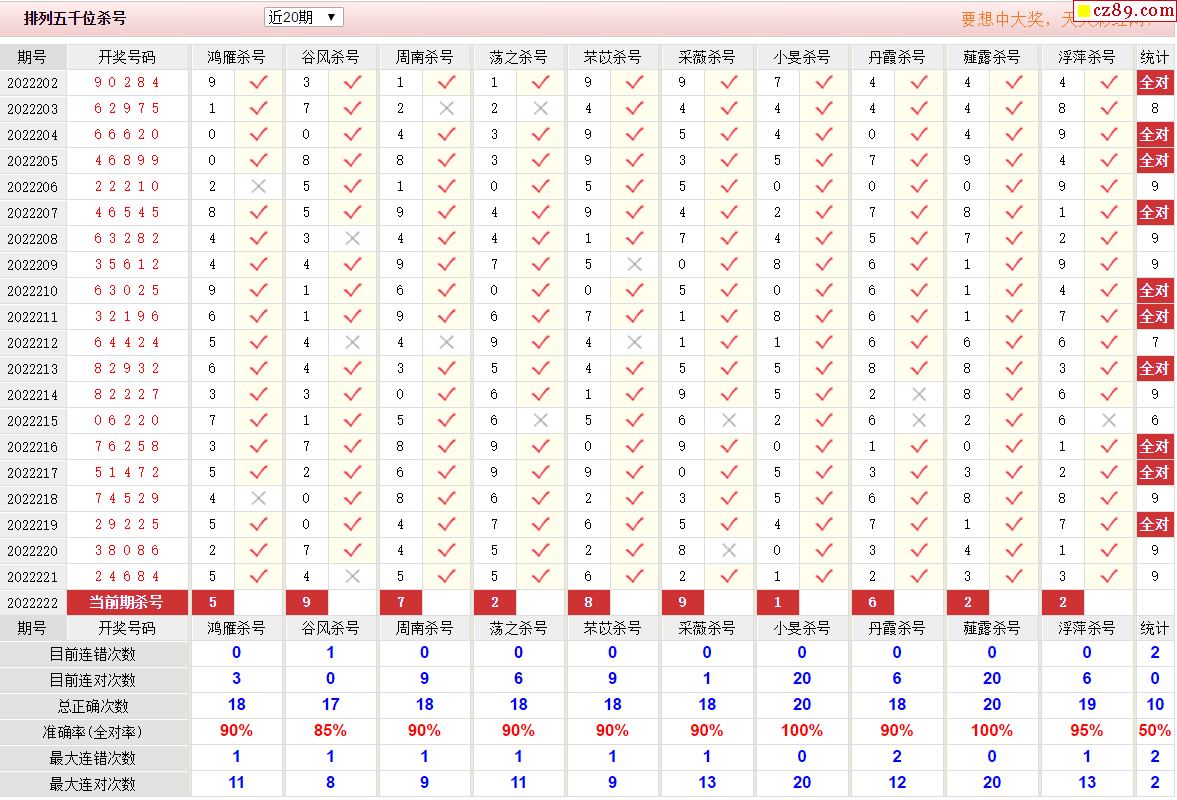
Task: Click 丹霞's current kill number 6
Action: (872, 602)
